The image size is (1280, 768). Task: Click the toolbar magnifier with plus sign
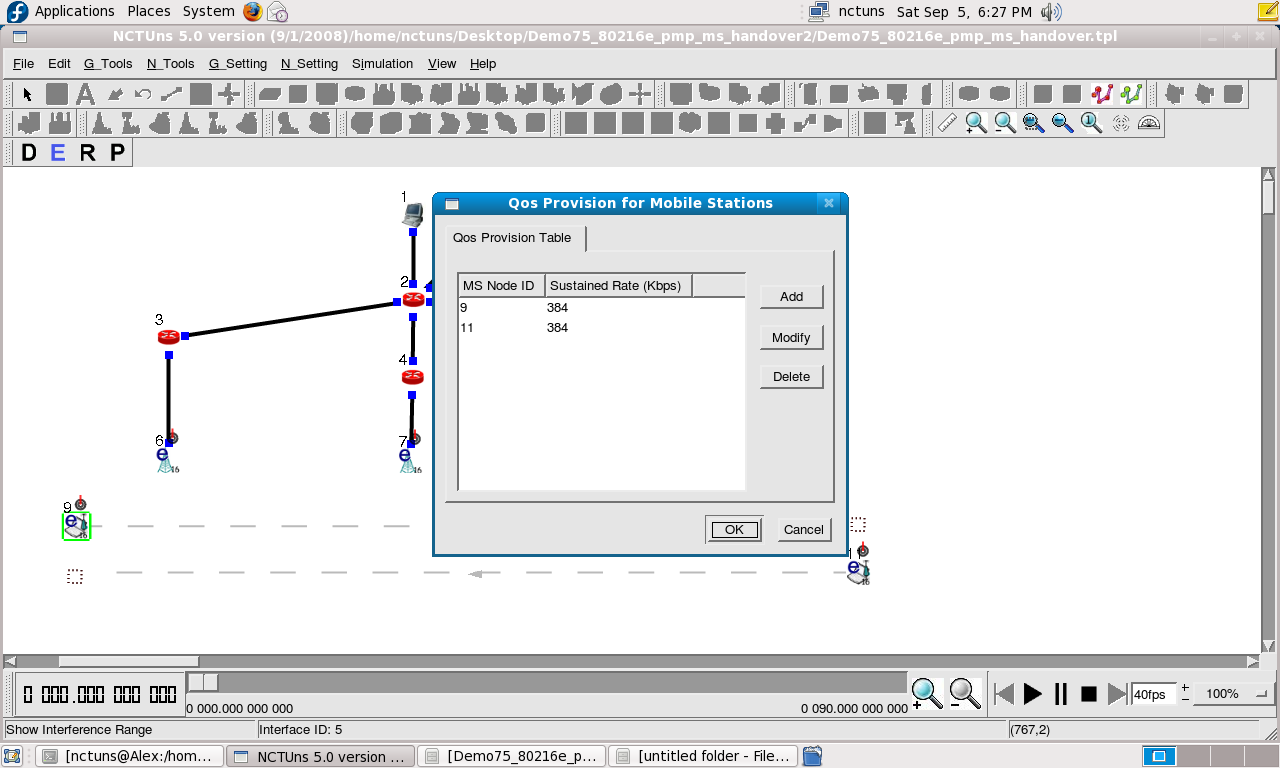[976, 123]
